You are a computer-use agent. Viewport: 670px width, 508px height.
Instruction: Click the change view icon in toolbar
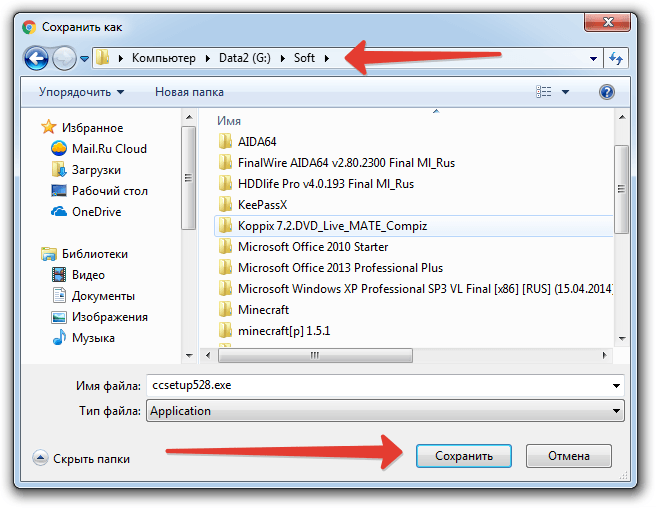544,92
